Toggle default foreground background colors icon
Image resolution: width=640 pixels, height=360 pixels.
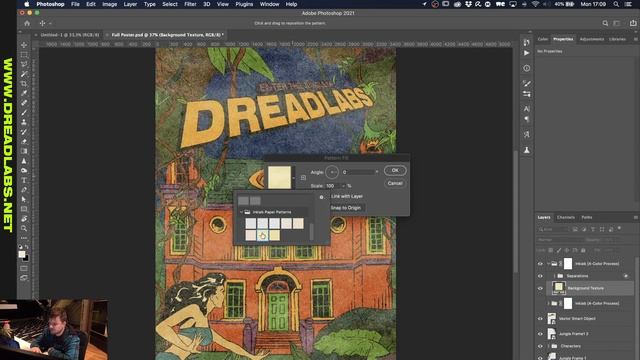(20, 247)
